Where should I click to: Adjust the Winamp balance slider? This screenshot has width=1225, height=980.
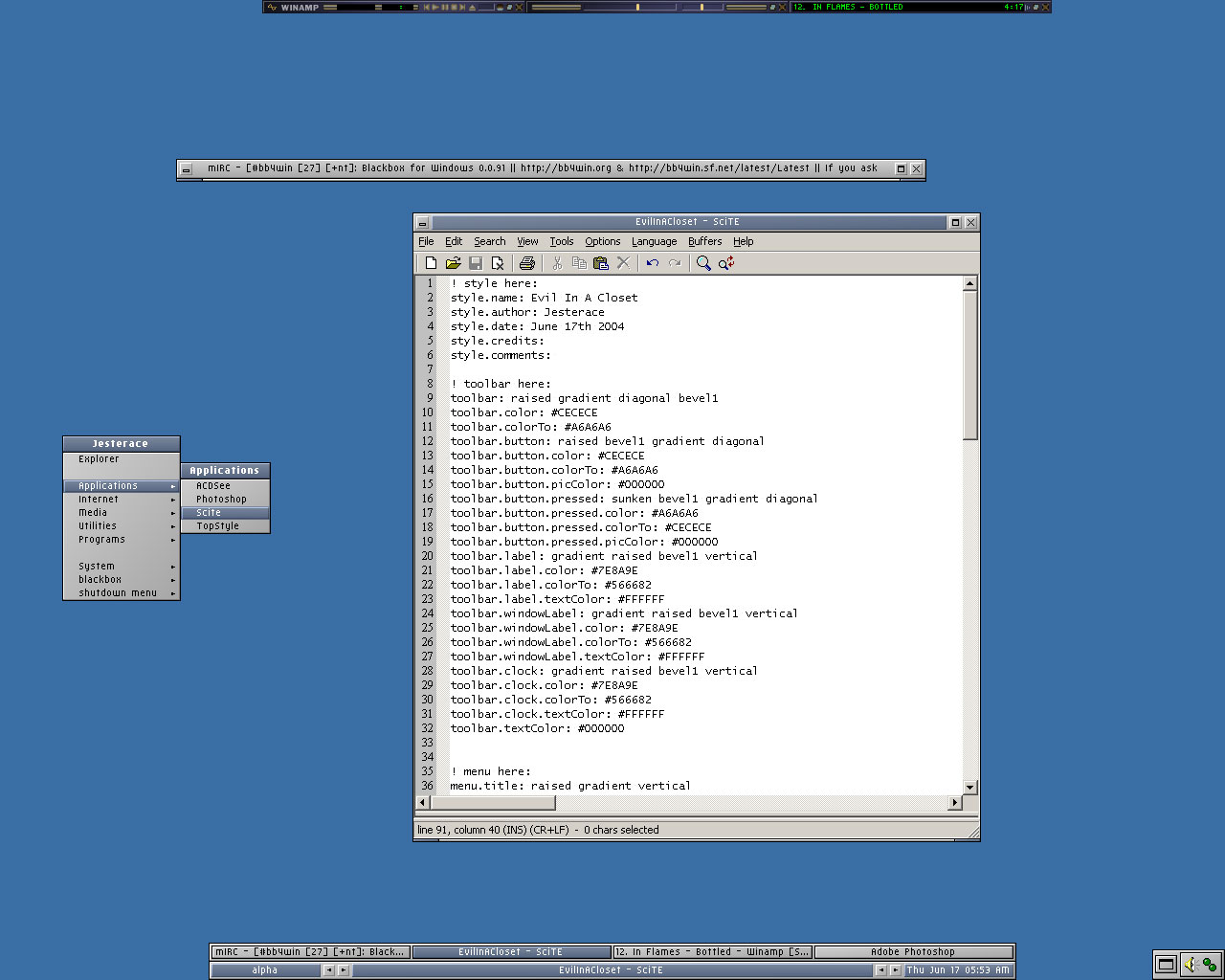702,7
